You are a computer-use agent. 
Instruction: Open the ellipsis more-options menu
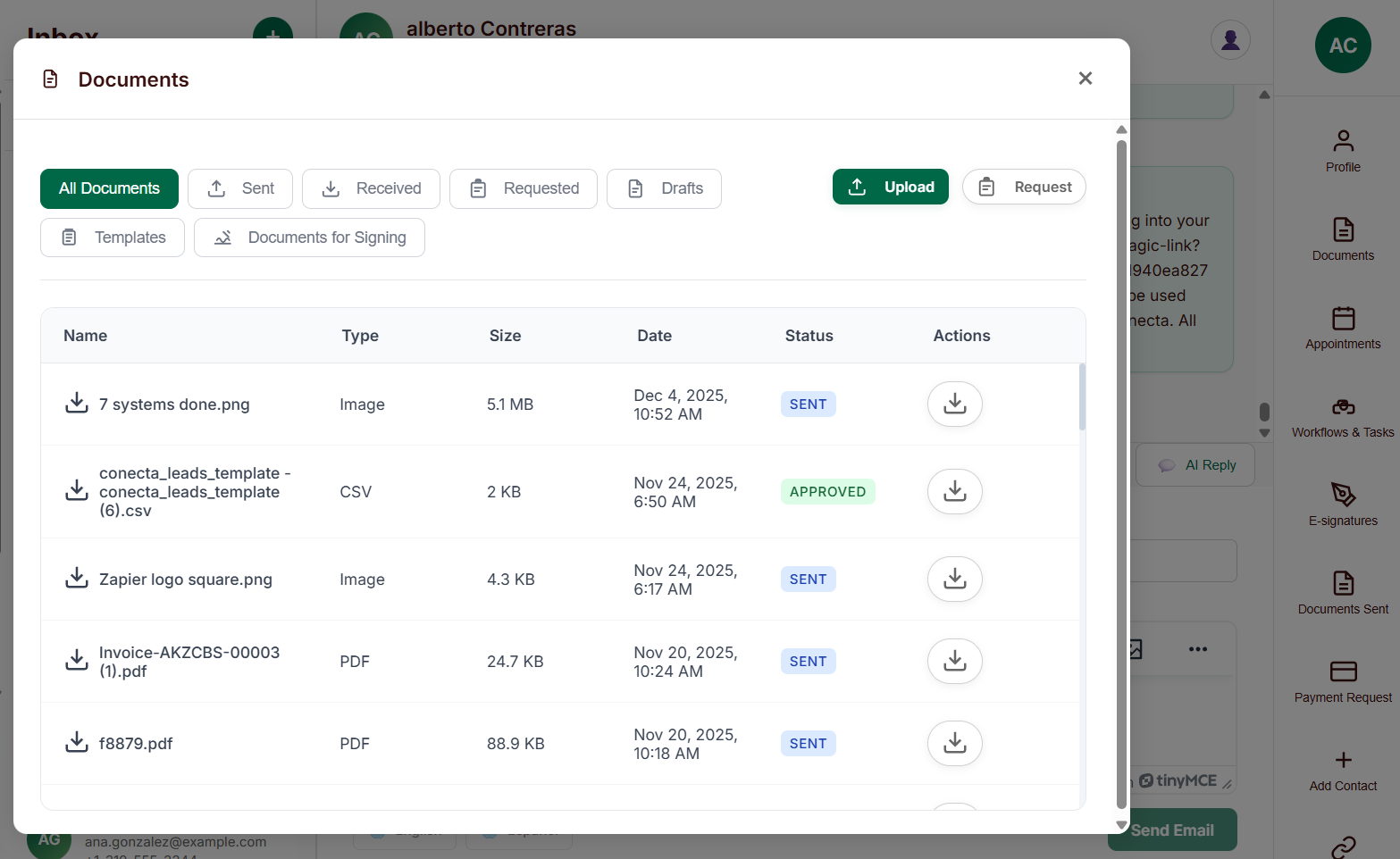[x=1198, y=649]
